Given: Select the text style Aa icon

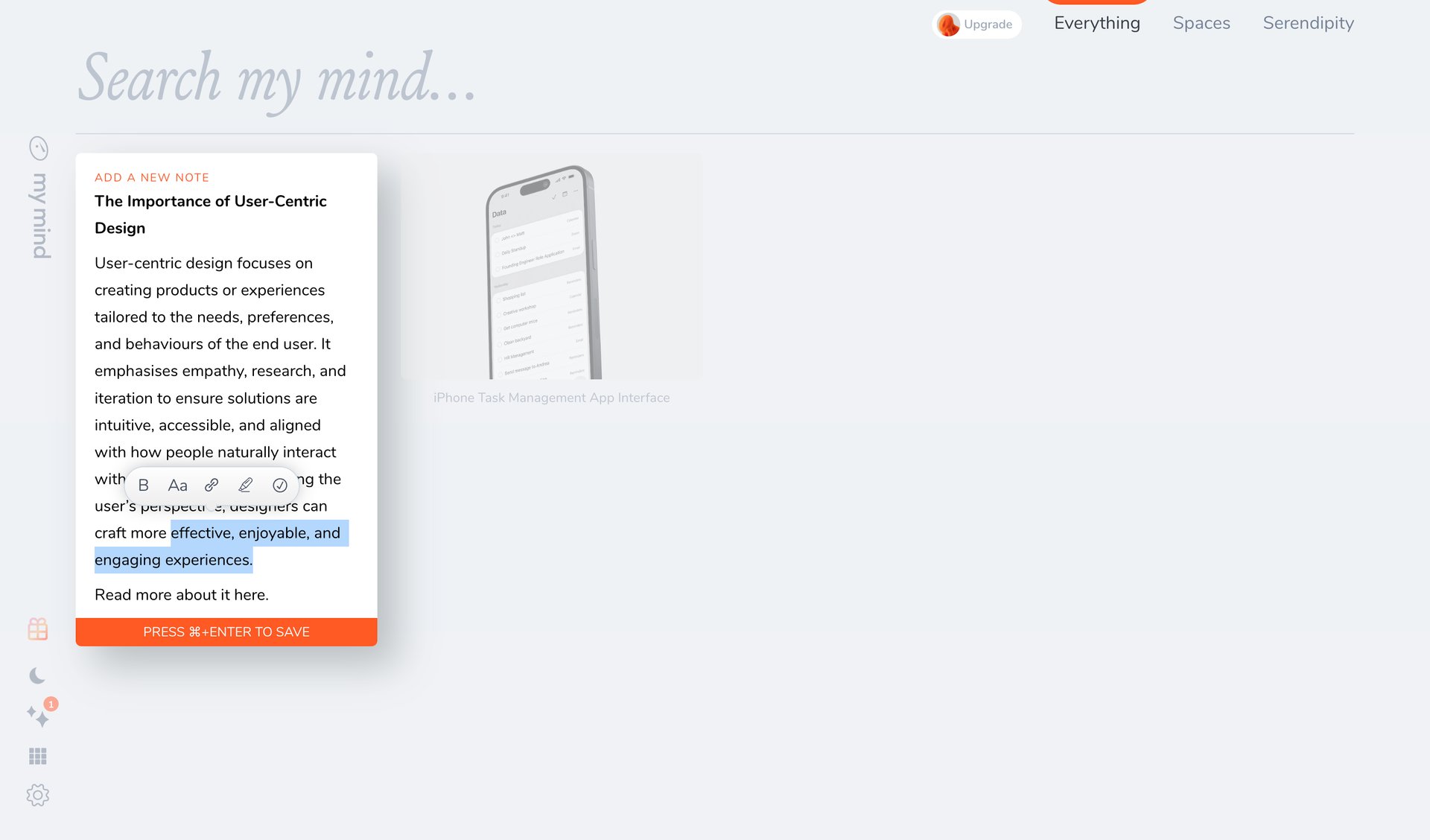Looking at the screenshot, I should tap(177, 485).
